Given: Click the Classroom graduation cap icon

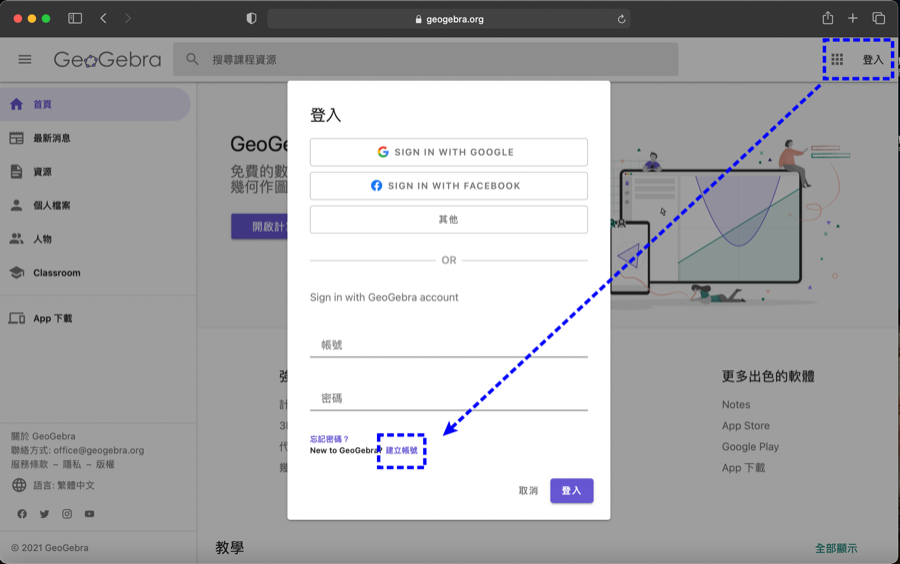Looking at the screenshot, I should (17, 273).
